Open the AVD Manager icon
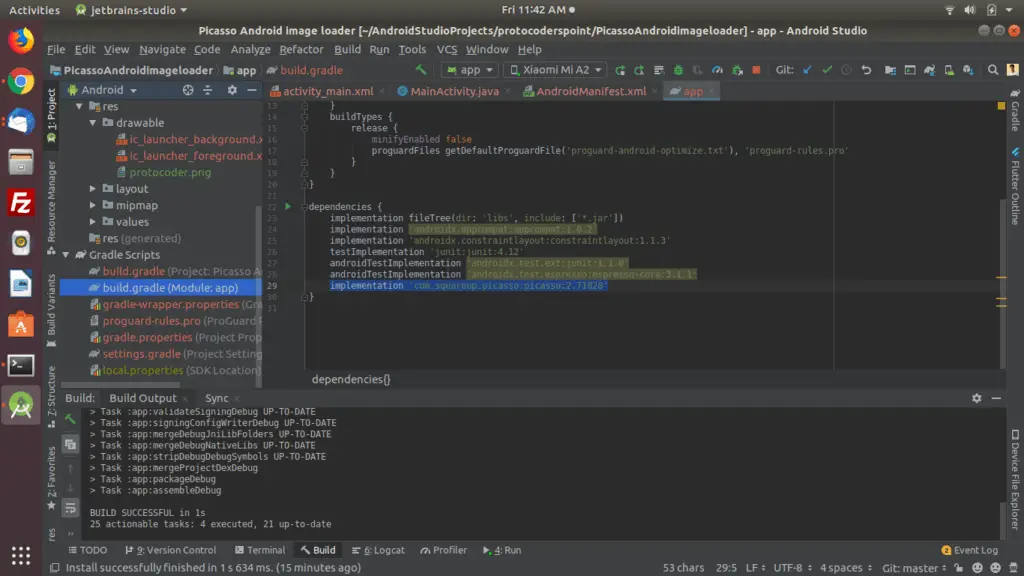 point(949,70)
